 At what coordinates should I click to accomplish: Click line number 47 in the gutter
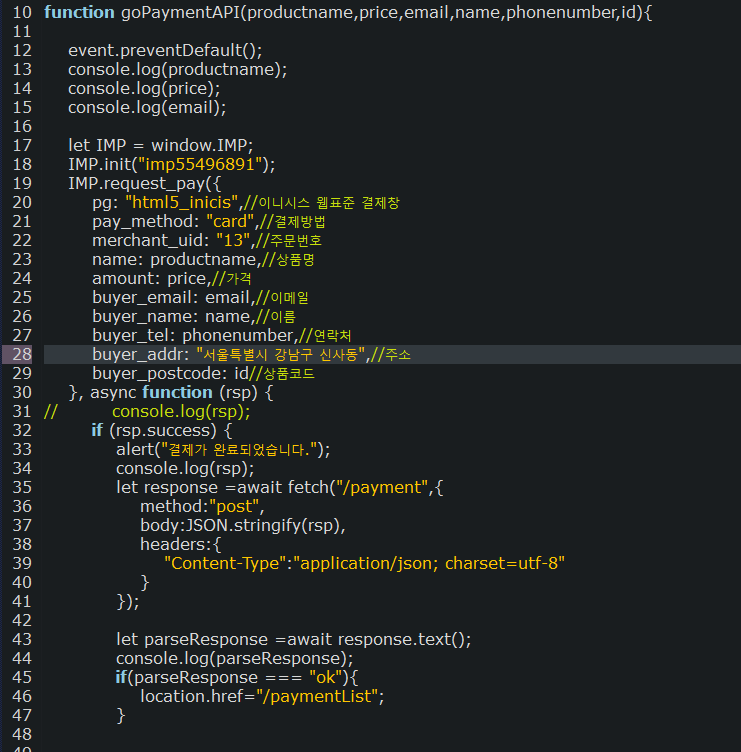(22, 715)
